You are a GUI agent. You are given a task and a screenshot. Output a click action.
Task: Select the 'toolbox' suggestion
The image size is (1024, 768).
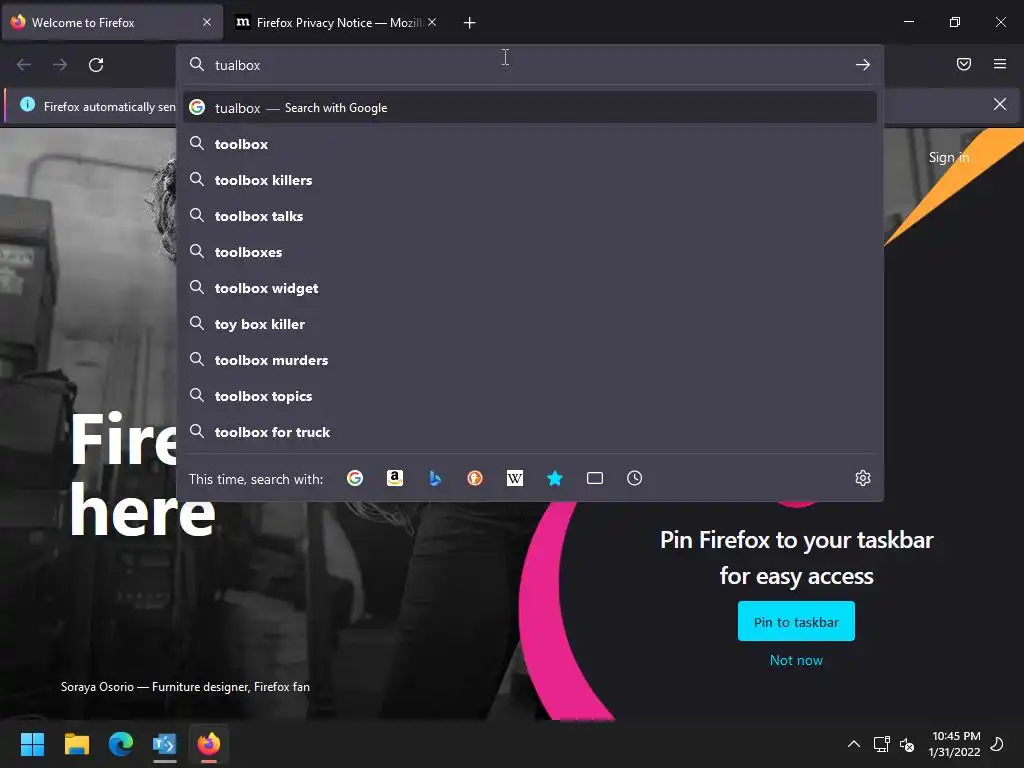[530, 144]
